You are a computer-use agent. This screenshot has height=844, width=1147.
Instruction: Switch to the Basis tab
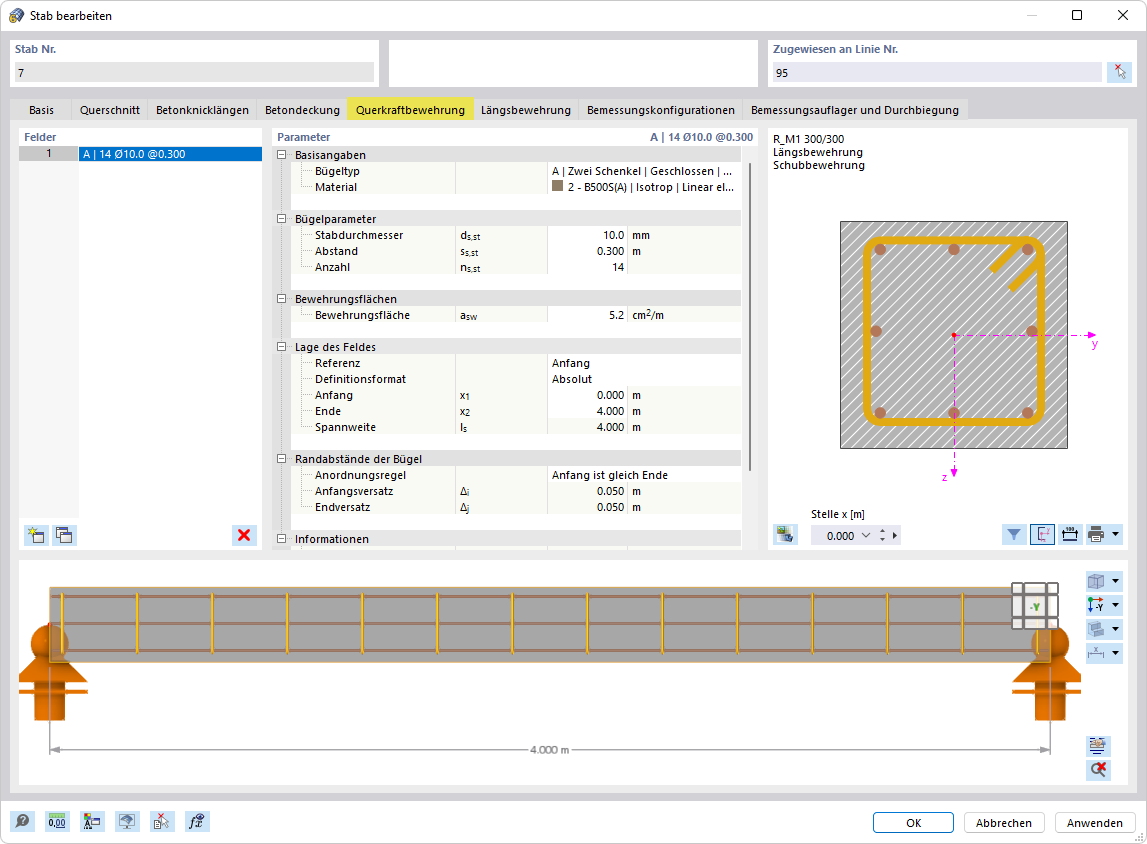click(x=42, y=110)
